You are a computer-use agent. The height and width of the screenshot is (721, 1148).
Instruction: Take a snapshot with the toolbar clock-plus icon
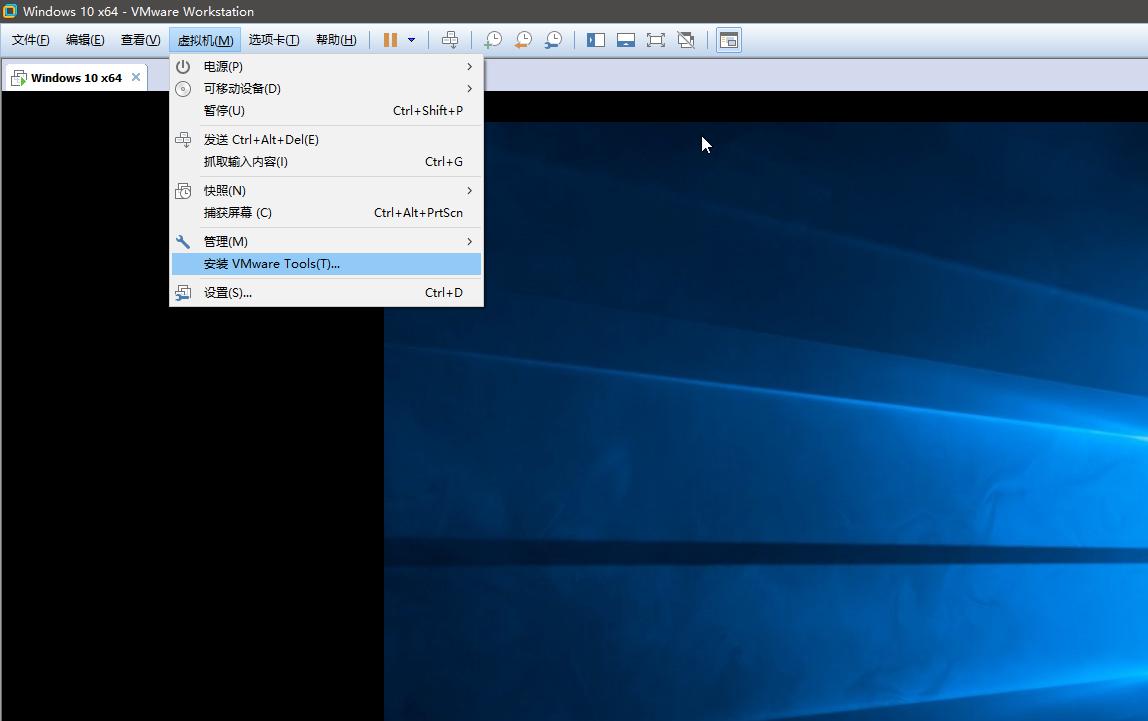pos(493,40)
